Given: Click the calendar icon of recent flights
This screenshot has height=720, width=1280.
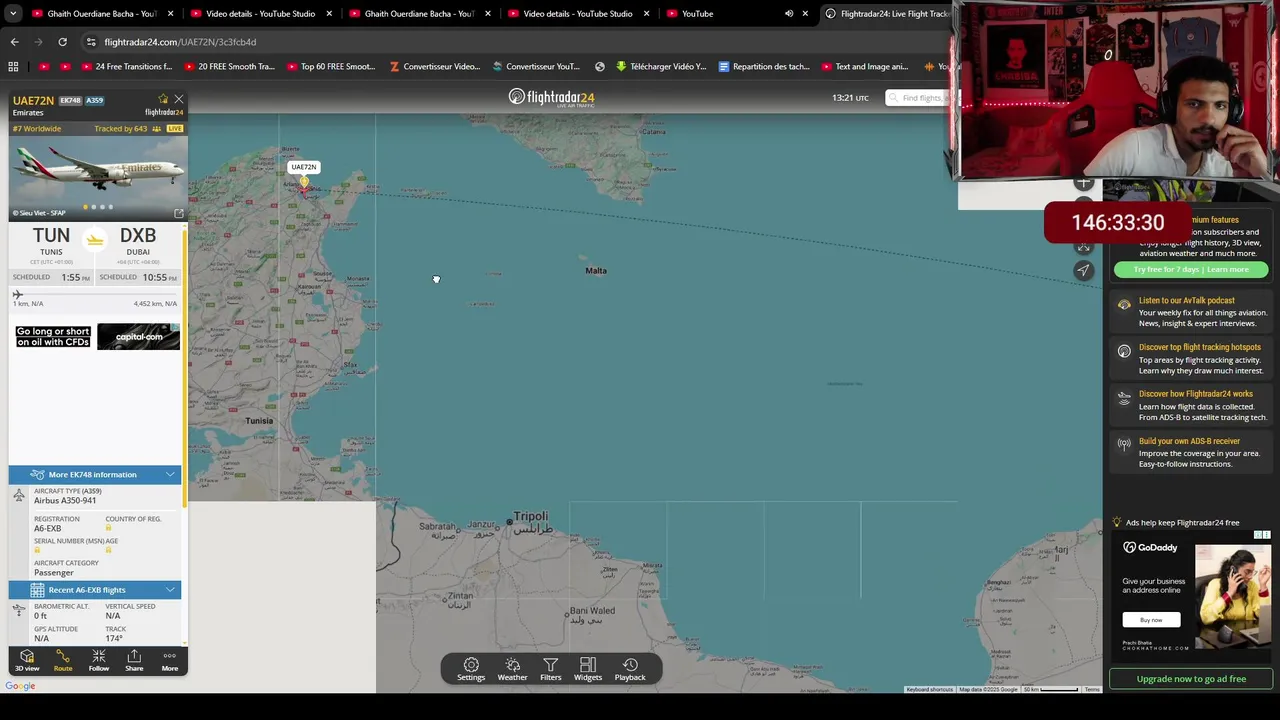Looking at the screenshot, I should (37, 590).
